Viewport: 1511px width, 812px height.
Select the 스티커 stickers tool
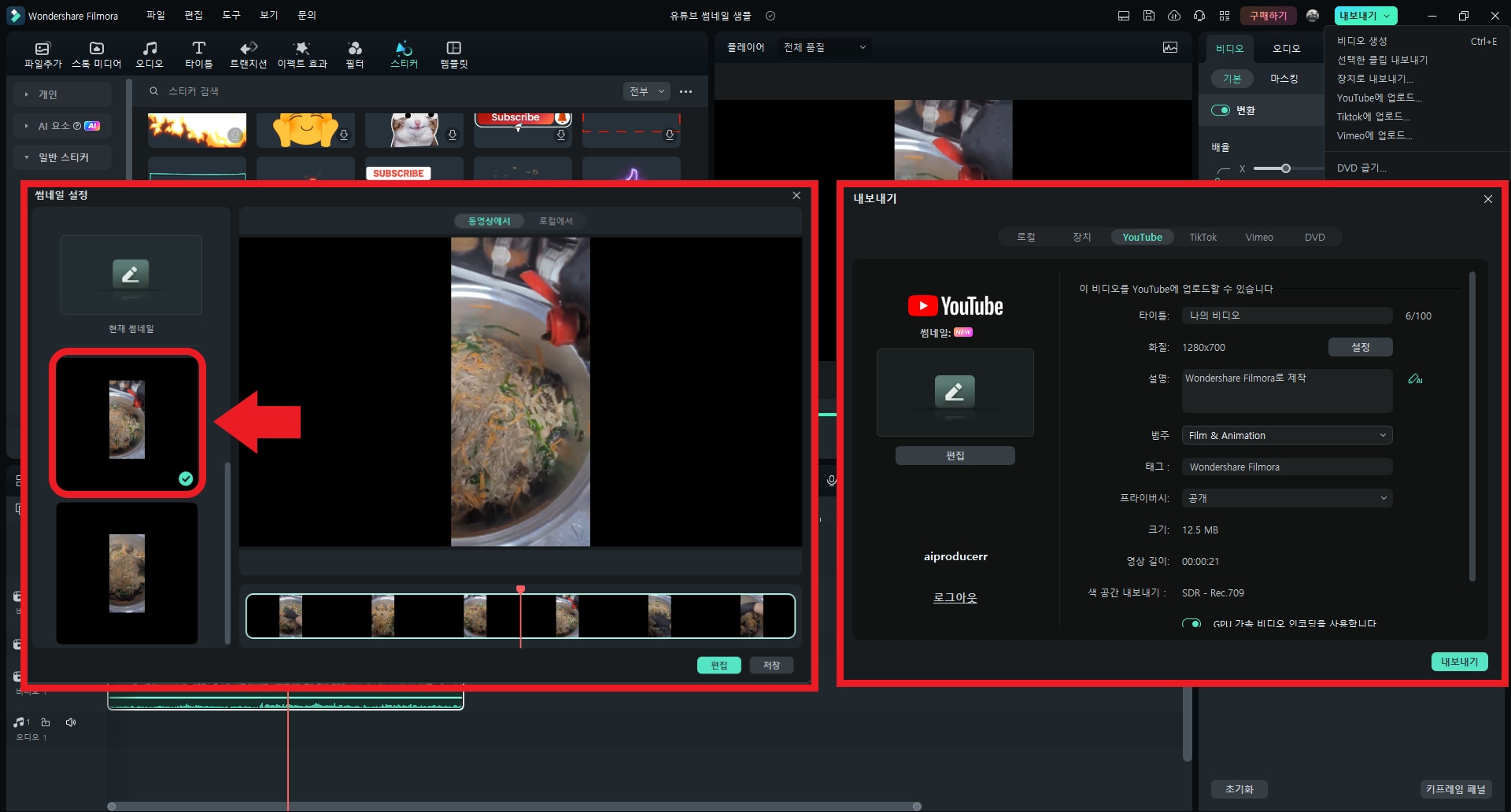coord(405,55)
